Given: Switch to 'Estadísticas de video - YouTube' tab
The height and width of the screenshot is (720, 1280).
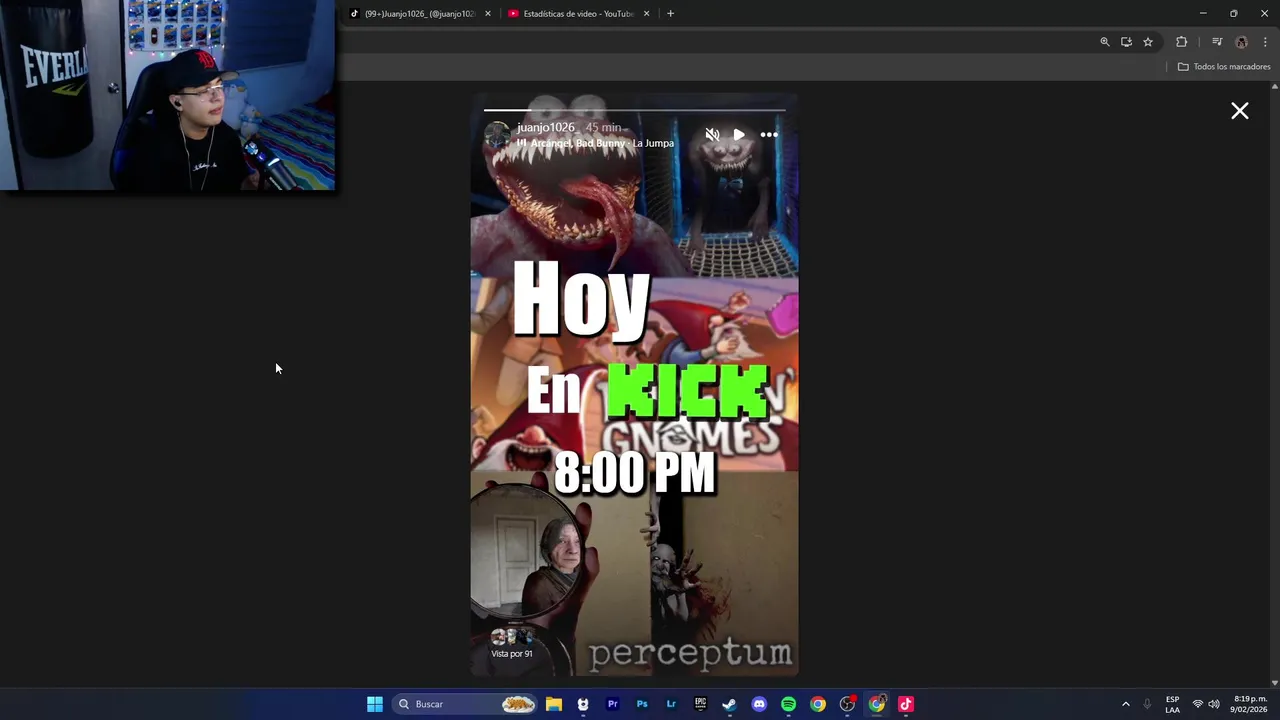Looking at the screenshot, I should pyautogui.click(x=578, y=13).
